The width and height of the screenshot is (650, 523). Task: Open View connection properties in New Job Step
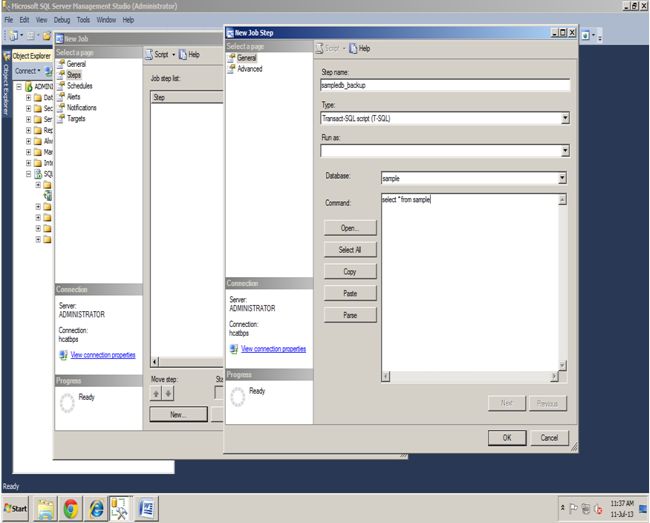point(273,349)
